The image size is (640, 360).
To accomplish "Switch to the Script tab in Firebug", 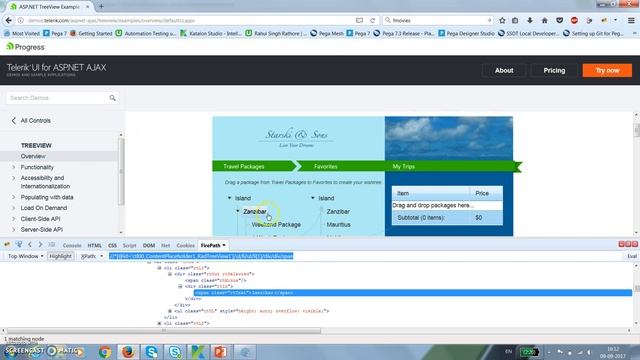I will pos(129,245).
